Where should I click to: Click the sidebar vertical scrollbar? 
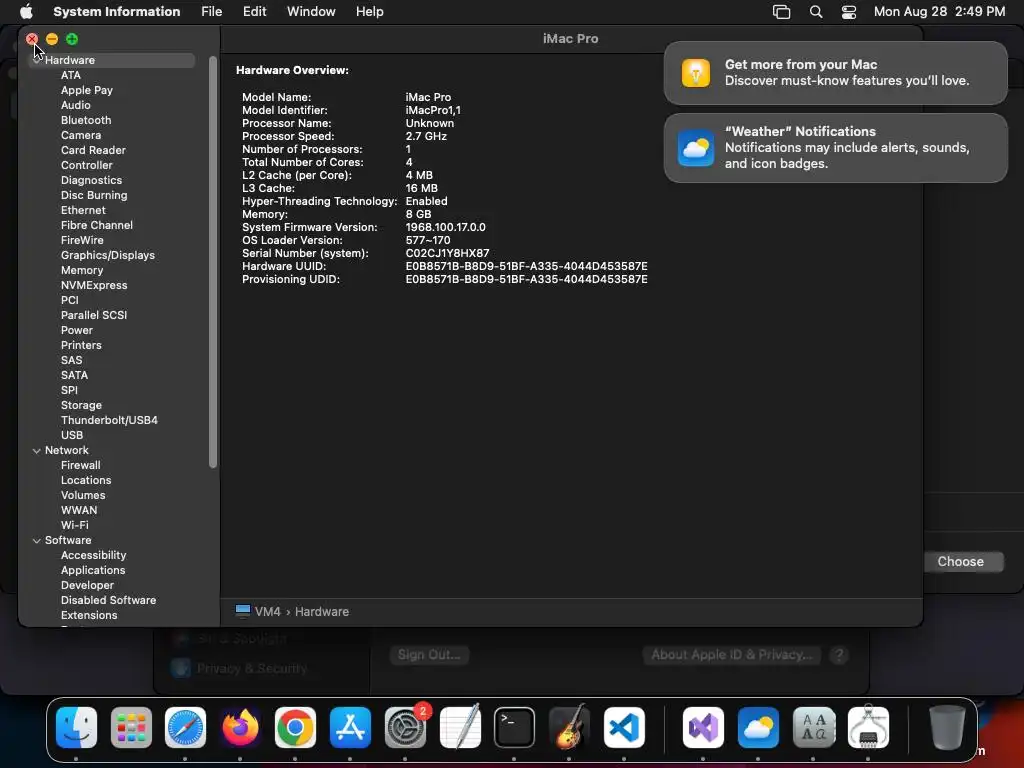(212, 262)
